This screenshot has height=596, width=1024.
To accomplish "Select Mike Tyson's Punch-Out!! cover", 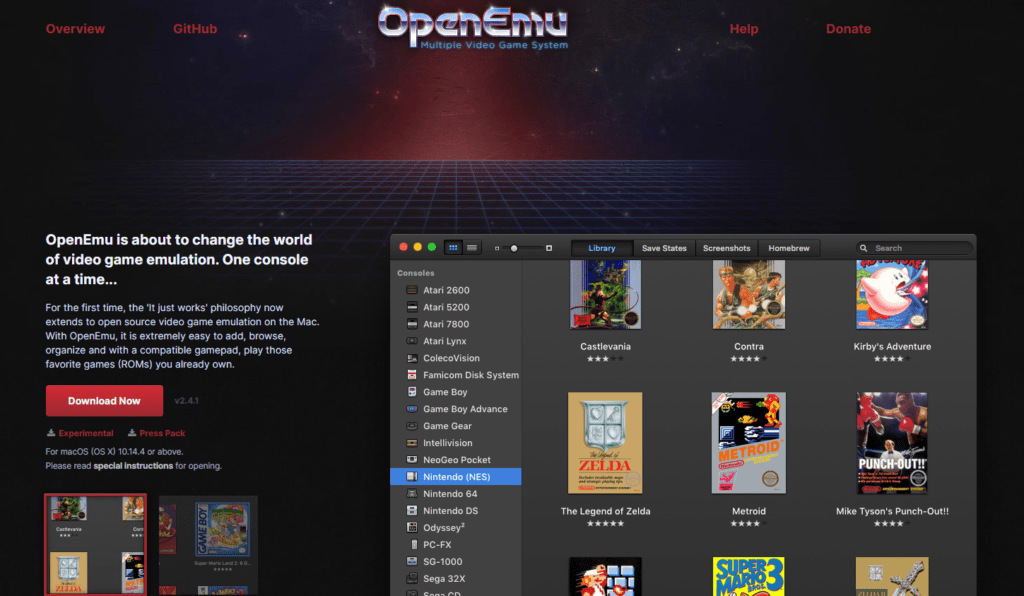I will pyautogui.click(x=892, y=443).
